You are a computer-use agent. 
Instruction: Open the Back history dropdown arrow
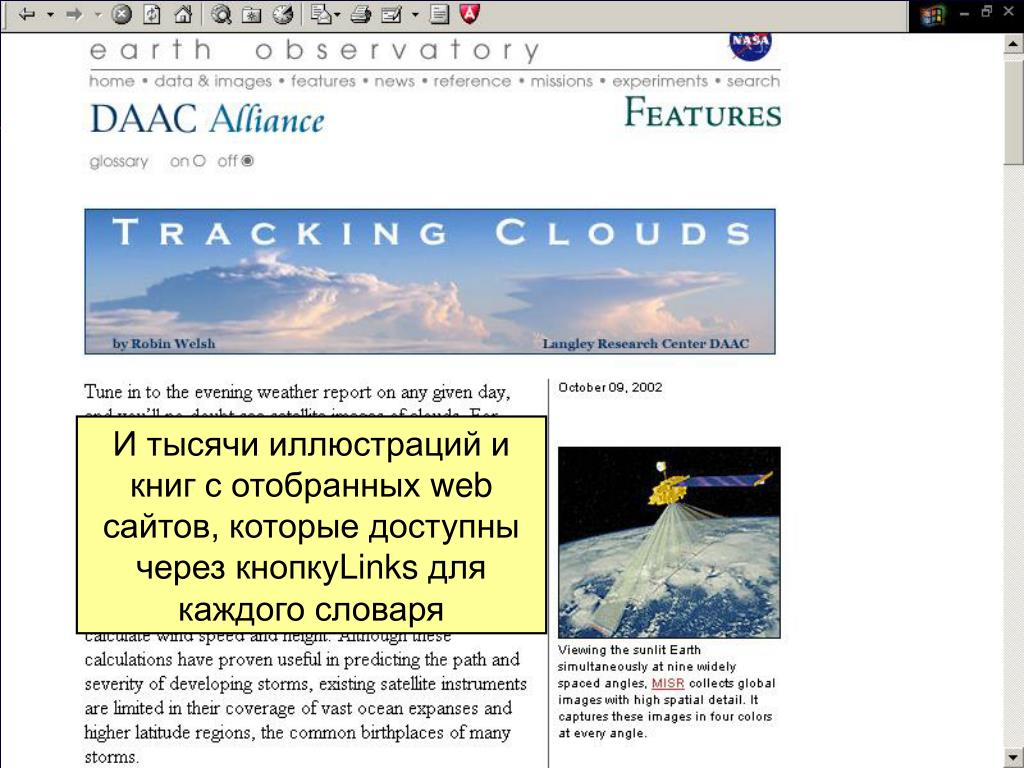(50, 14)
